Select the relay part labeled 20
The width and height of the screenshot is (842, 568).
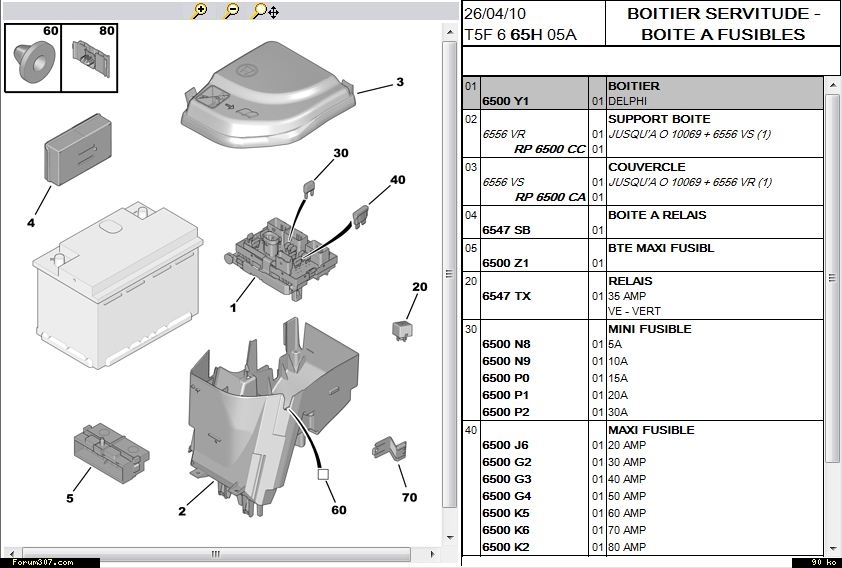click(x=400, y=327)
